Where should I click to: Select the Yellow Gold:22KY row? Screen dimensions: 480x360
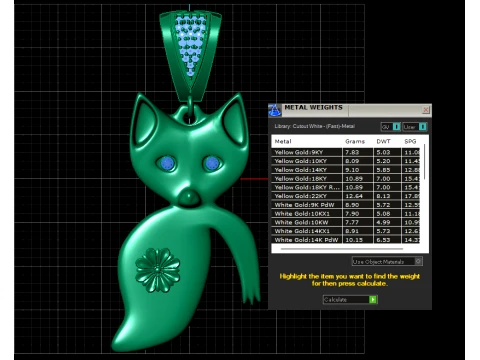pyautogui.click(x=346, y=196)
